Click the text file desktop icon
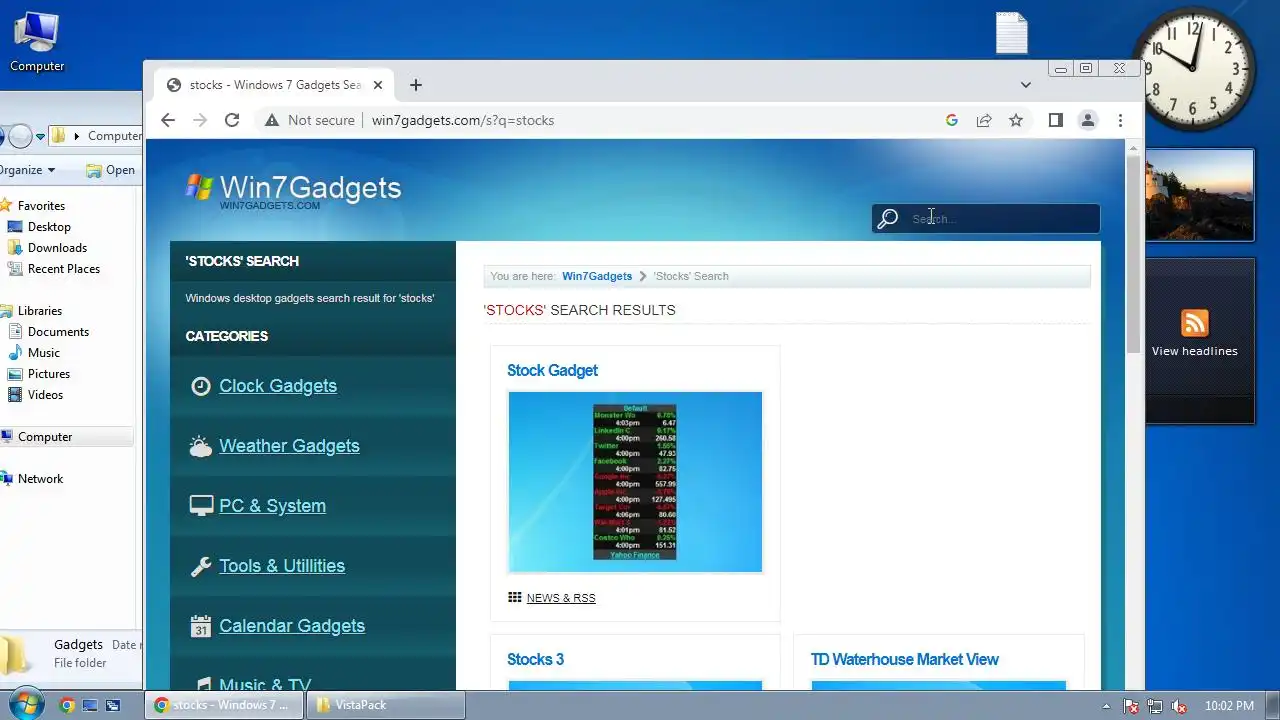The image size is (1280, 720). click(1012, 33)
